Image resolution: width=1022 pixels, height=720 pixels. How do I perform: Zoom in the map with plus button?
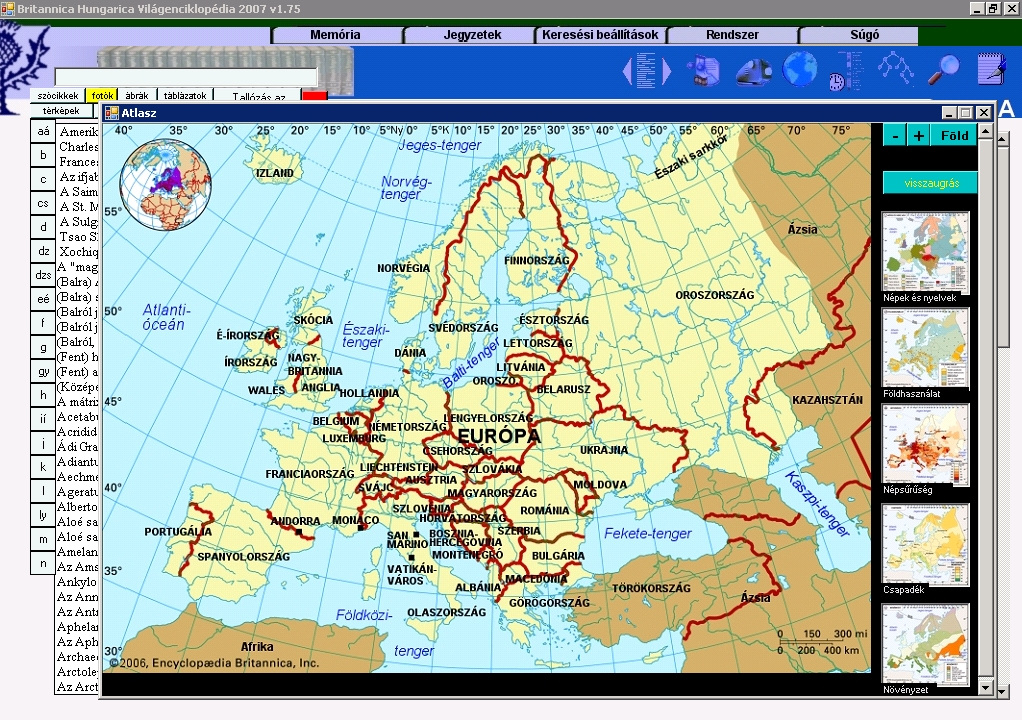tap(918, 136)
